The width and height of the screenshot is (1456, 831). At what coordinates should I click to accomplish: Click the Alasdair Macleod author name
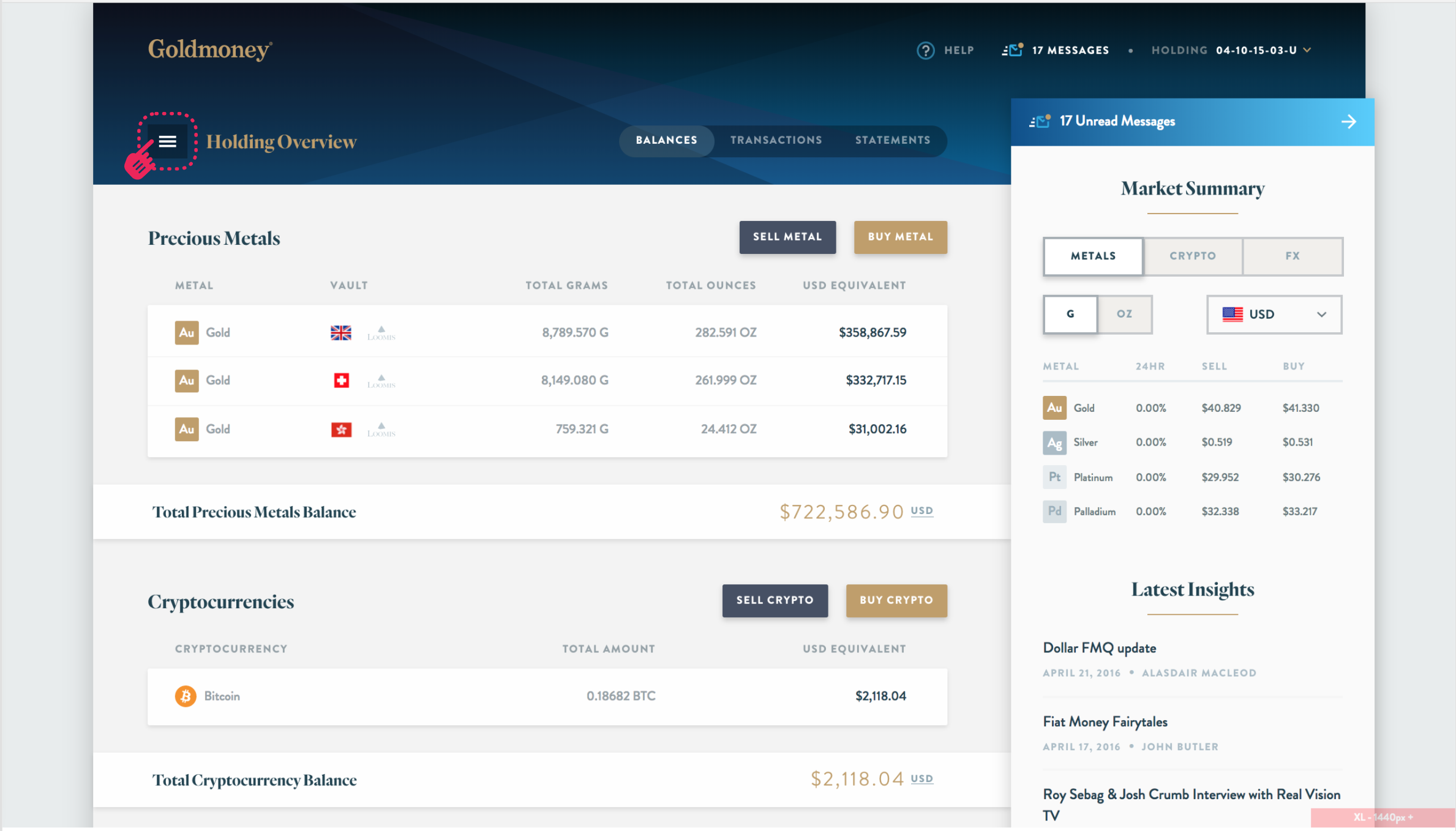[x=1199, y=673]
